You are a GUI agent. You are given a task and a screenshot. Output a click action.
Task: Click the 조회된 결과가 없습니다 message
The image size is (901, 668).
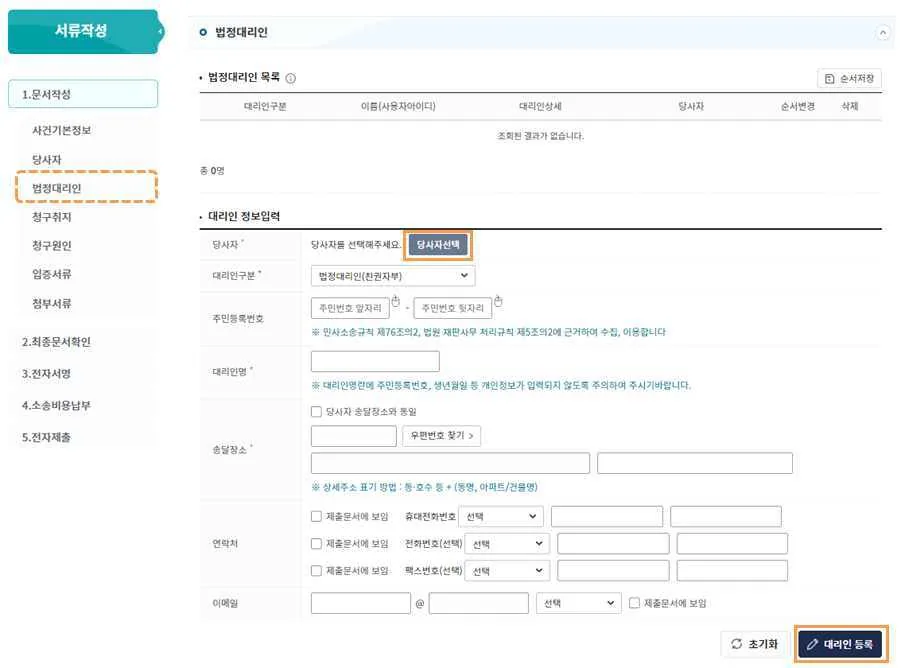pos(540,136)
